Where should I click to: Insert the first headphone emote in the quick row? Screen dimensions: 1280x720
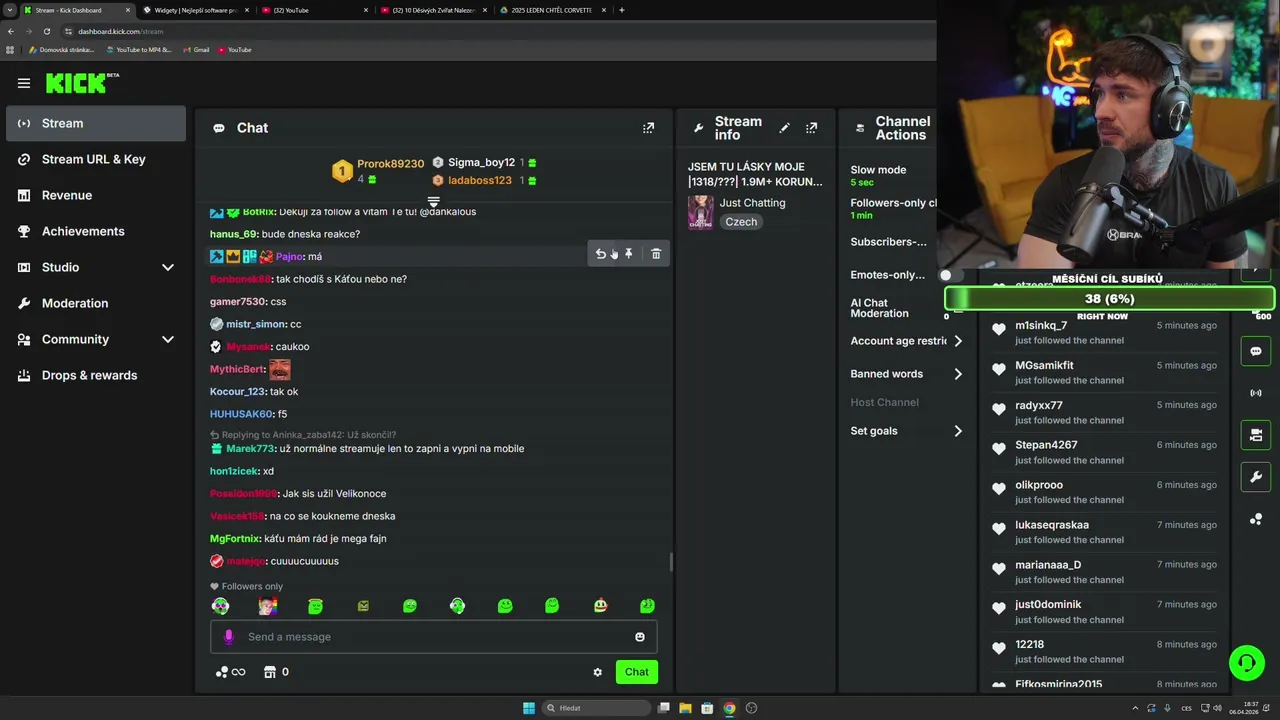coord(220,606)
